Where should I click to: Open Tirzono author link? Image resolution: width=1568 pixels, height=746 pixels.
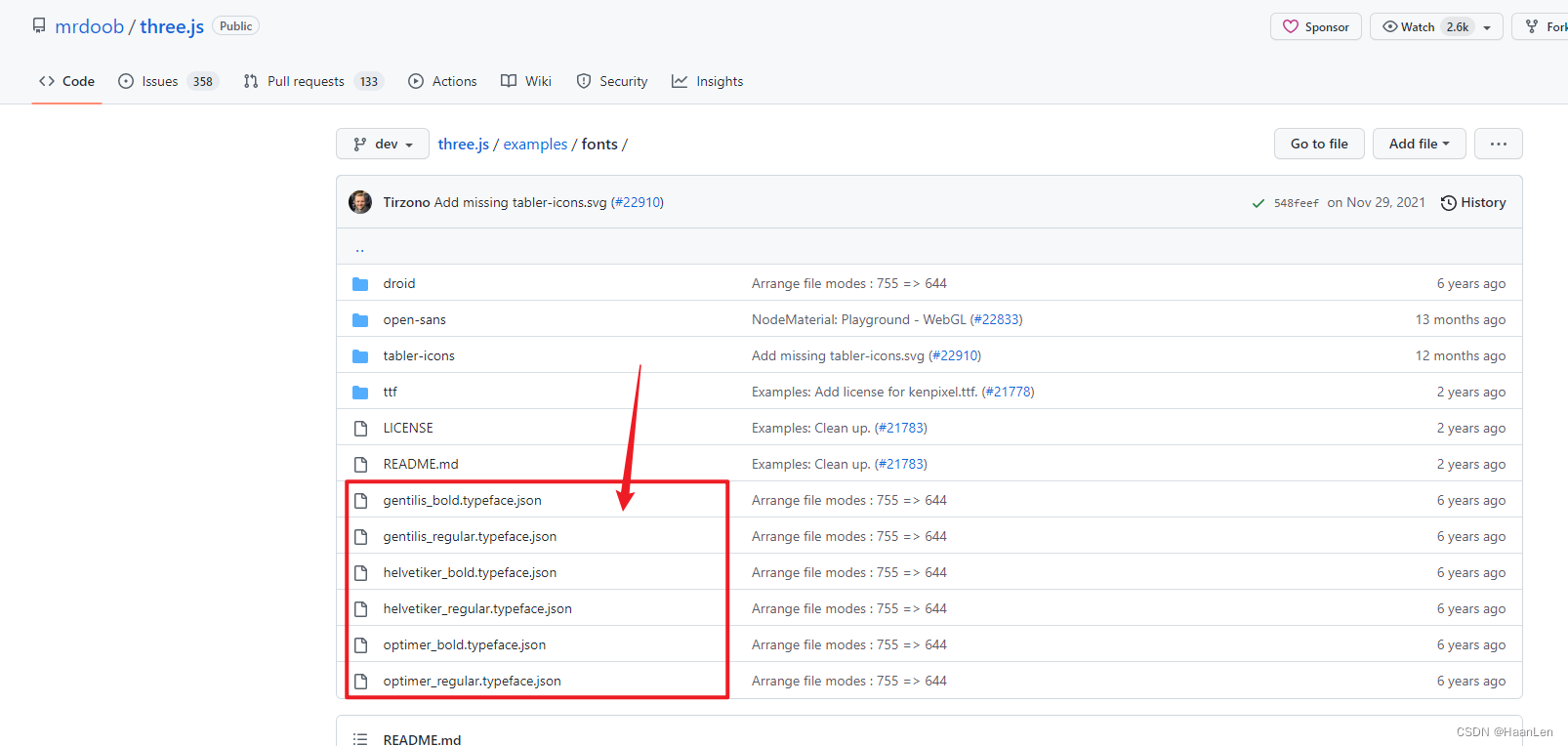click(x=406, y=202)
